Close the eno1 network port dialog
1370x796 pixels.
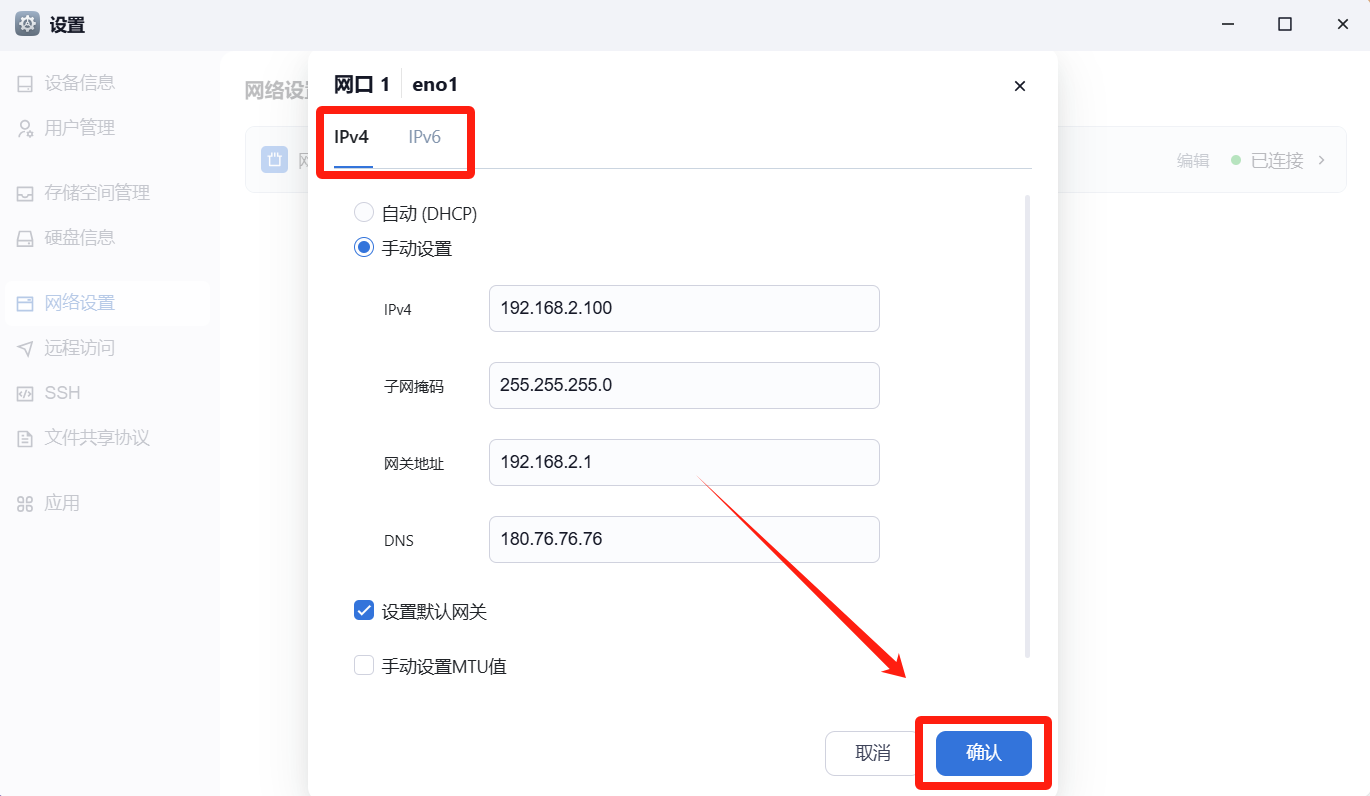pos(1020,86)
